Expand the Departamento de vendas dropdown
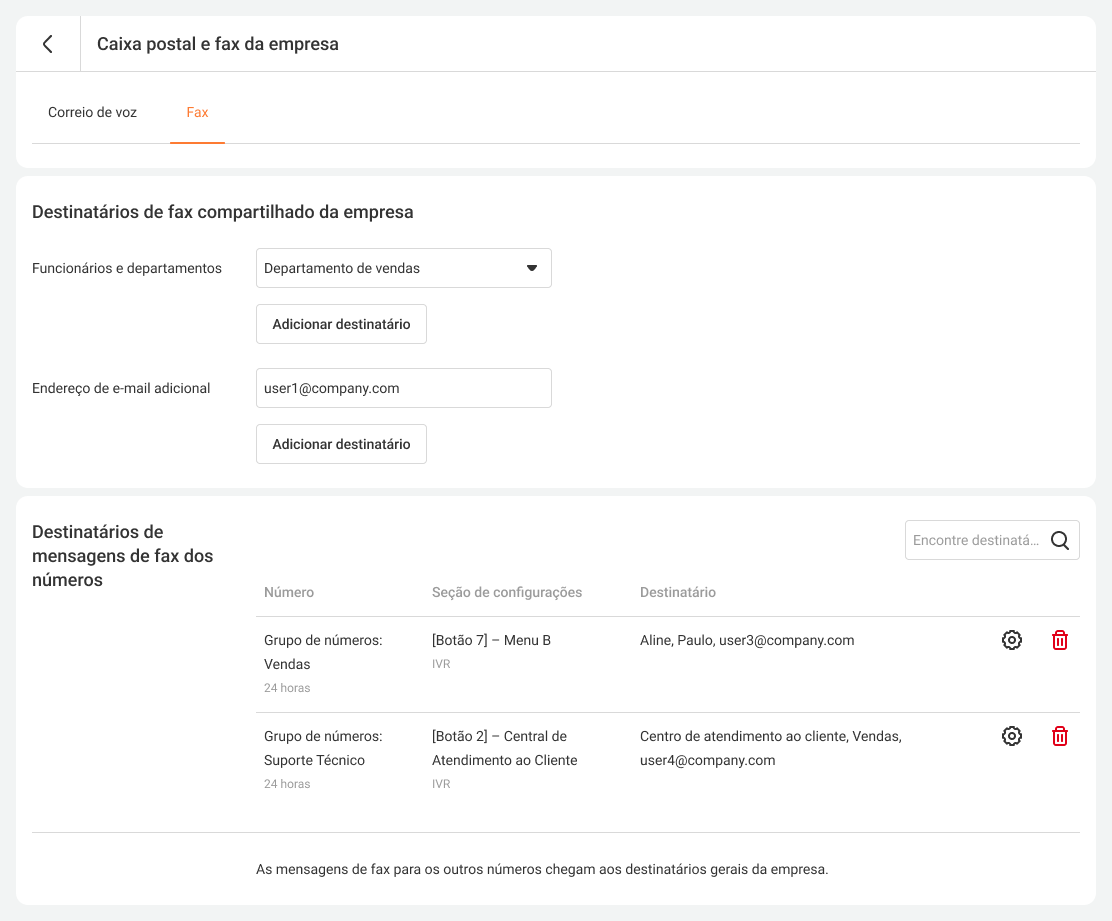The width and height of the screenshot is (1112, 921). click(x=403, y=268)
